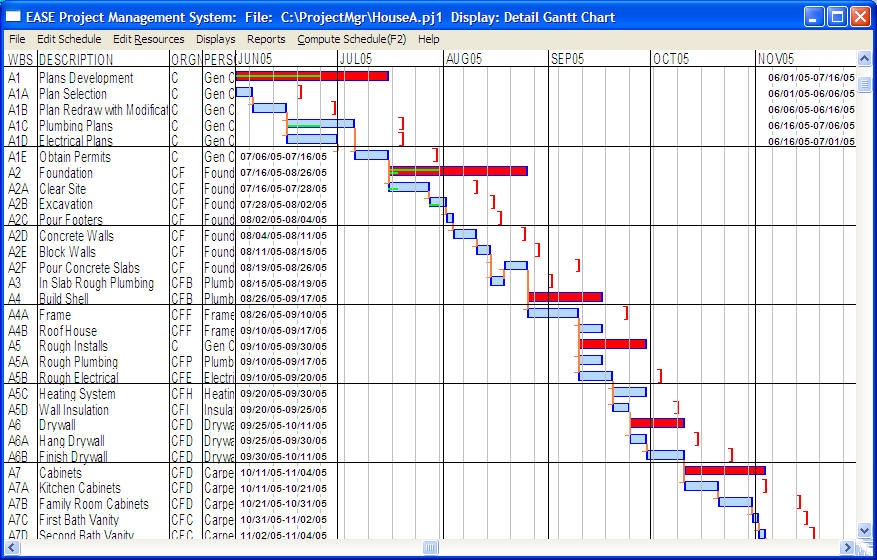Click the horizontal scrollbar left arrow
Image resolution: width=877 pixels, height=560 pixels.
pyautogui.click(x=12, y=547)
